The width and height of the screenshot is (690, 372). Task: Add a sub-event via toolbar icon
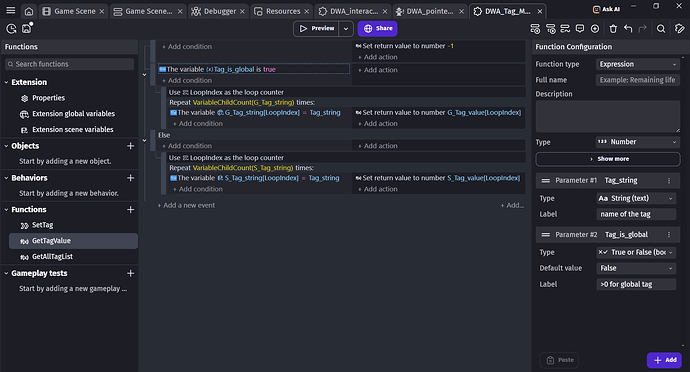[x=551, y=29]
